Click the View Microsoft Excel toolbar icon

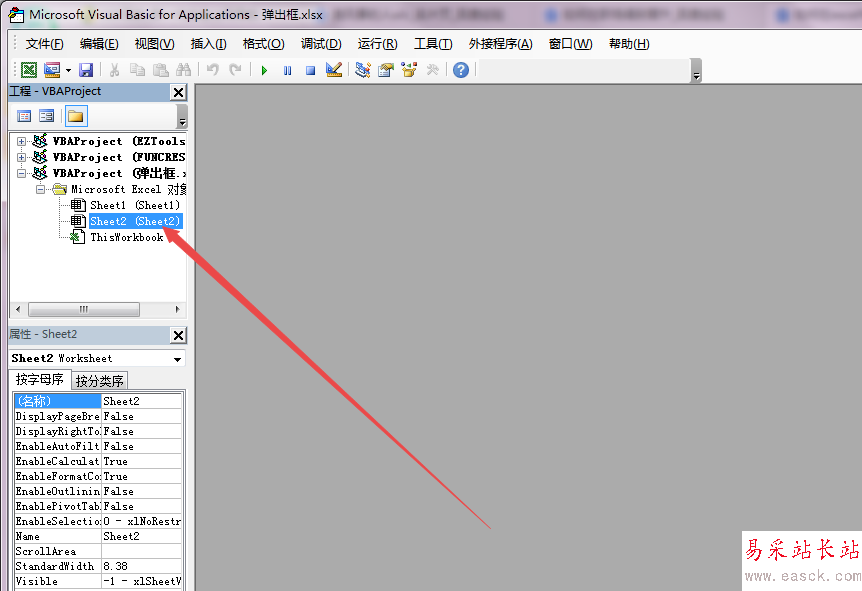click(x=29, y=70)
